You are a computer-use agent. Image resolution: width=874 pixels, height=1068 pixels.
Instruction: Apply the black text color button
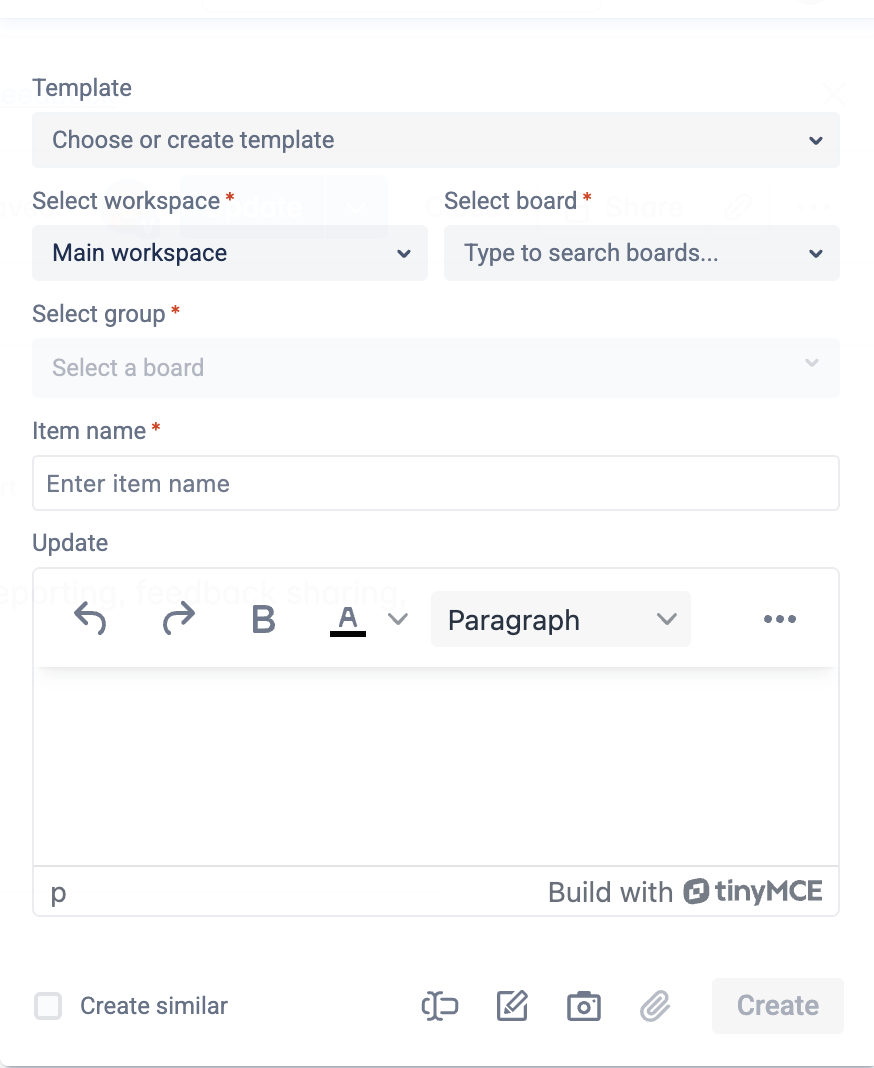[347, 620]
